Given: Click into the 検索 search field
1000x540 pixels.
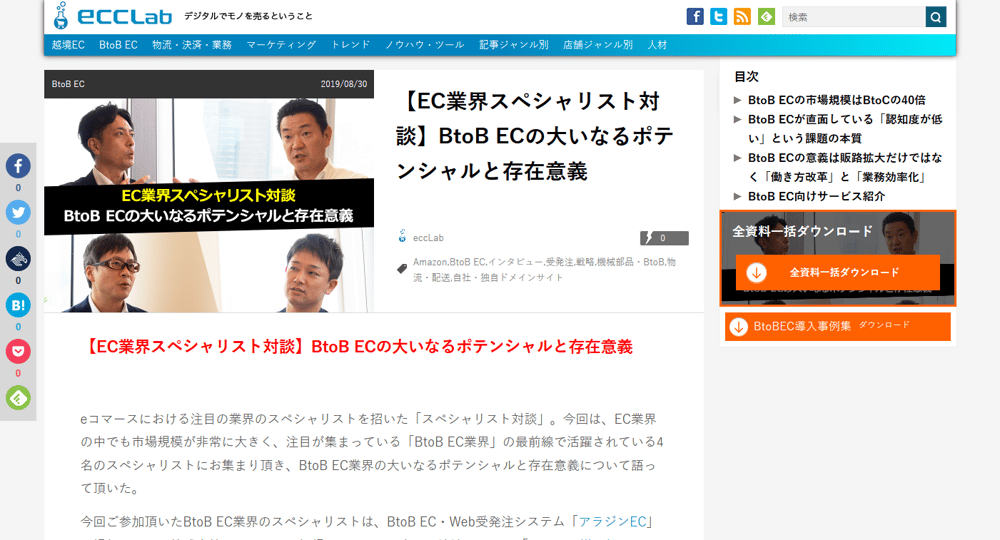Looking at the screenshot, I should coord(853,17).
